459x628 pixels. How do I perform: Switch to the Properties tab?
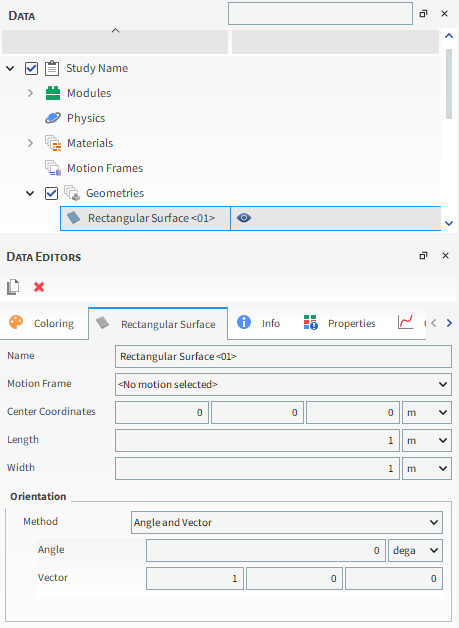tap(340, 323)
